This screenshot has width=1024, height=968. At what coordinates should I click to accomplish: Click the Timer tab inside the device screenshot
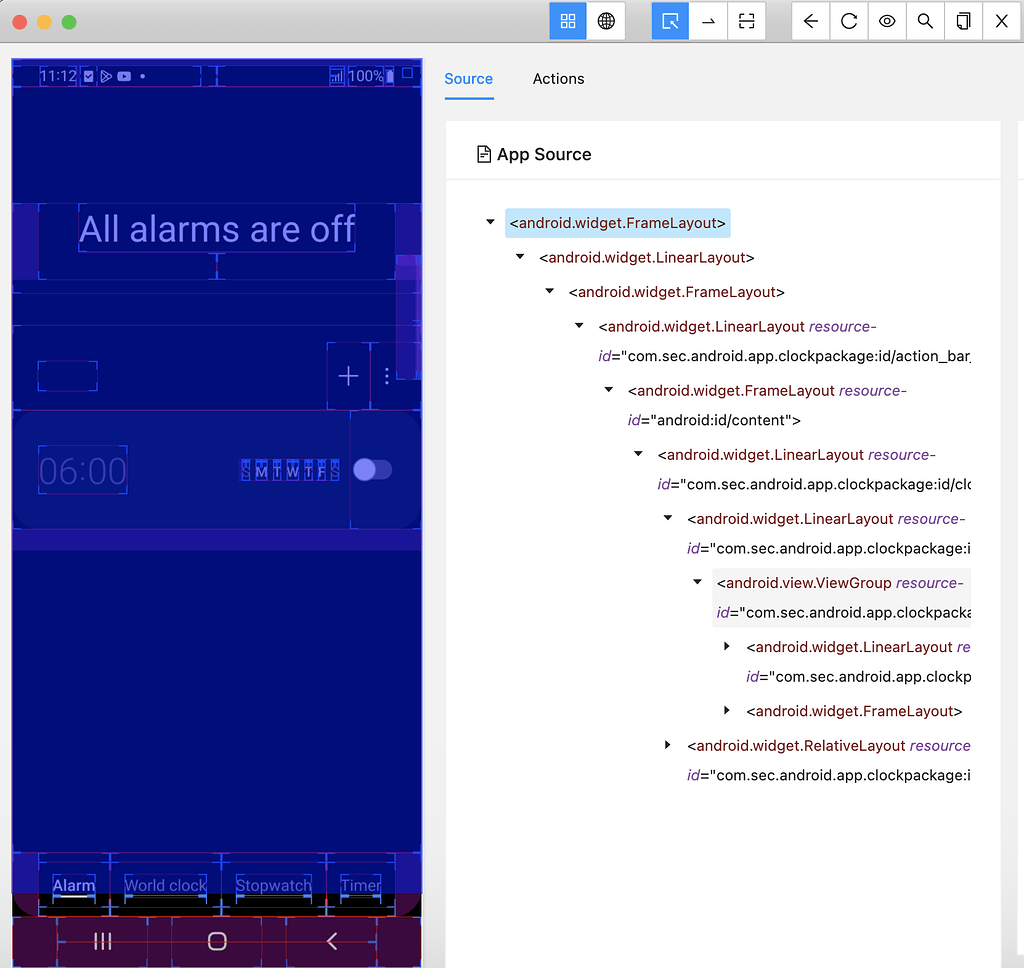(360, 885)
